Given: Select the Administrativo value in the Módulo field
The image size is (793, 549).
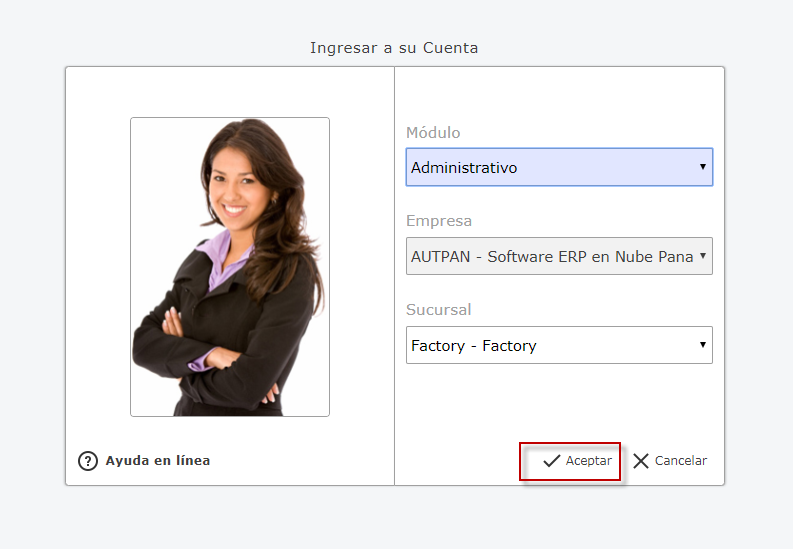Looking at the screenshot, I should [464, 168].
